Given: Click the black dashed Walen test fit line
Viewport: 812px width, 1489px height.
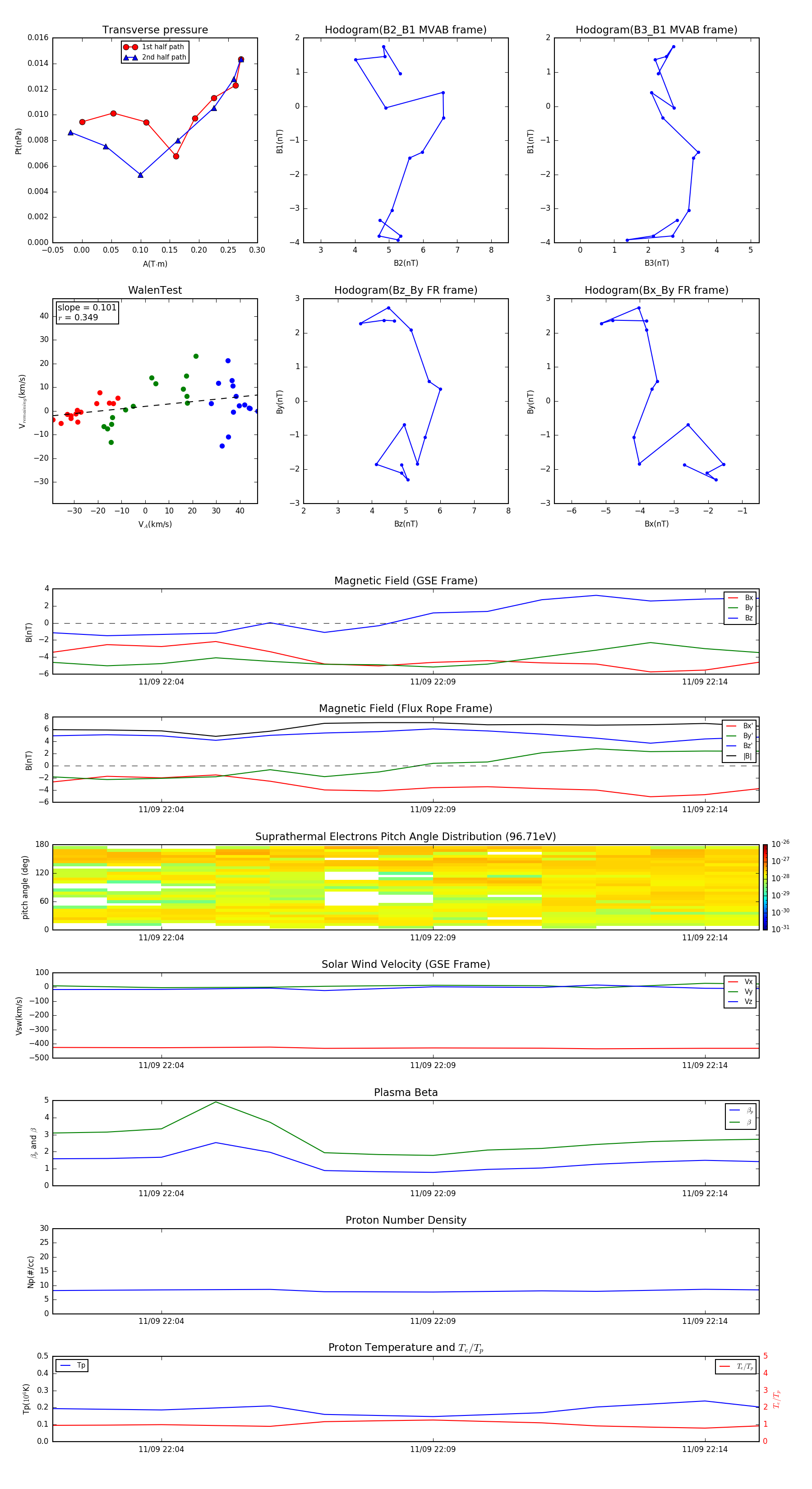Looking at the screenshot, I should pyautogui.click(x=155, y=406).
